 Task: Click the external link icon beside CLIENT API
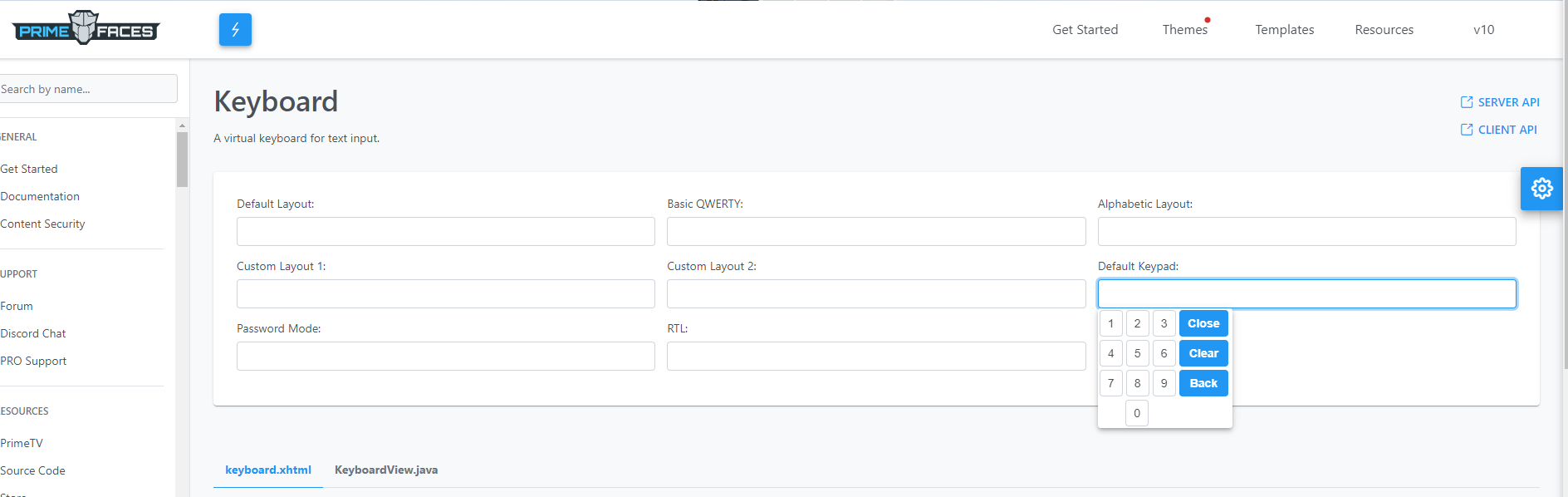click(1467, 130)
